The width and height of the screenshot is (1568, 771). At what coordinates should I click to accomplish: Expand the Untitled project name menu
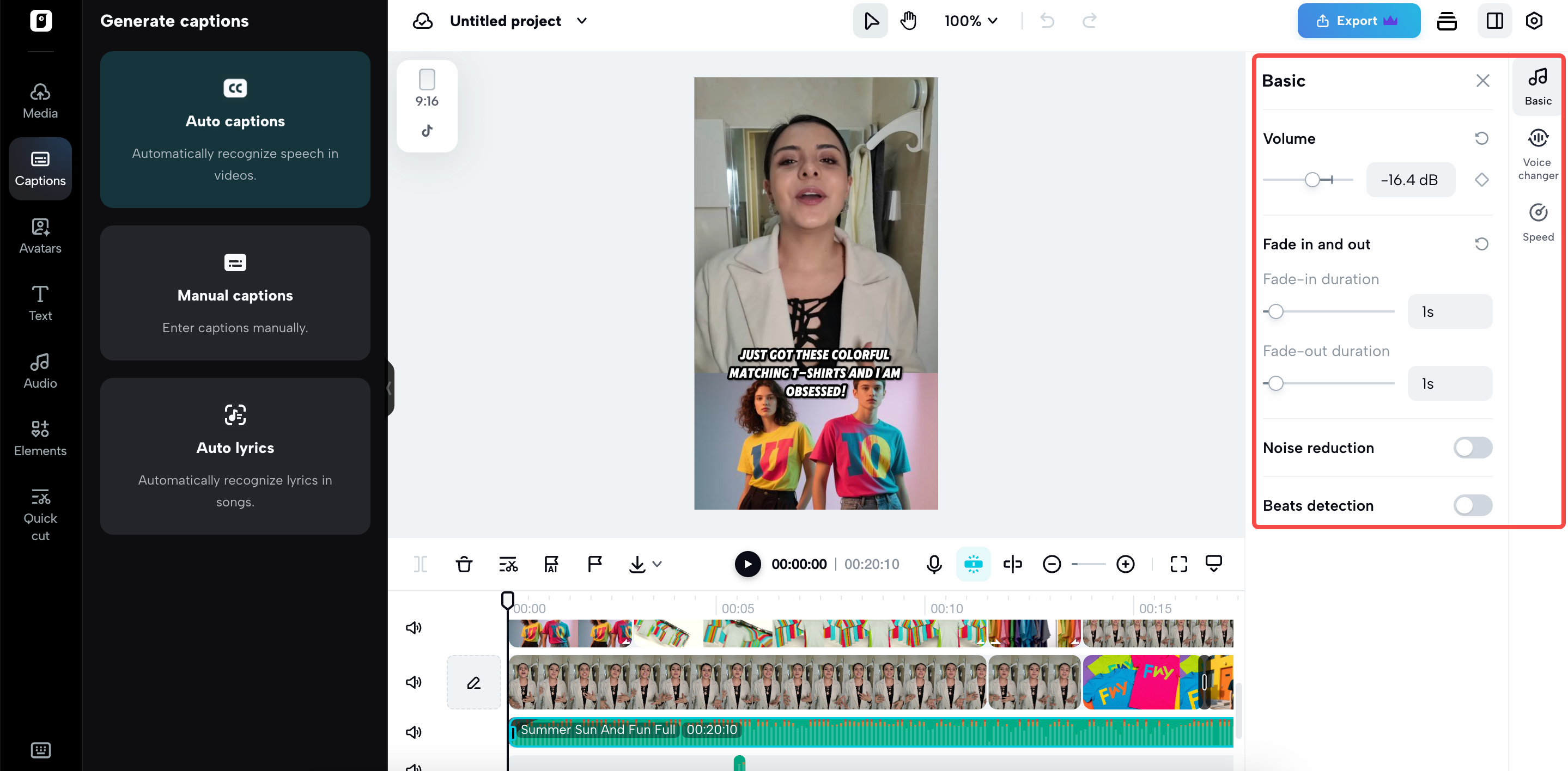coord(582,21)
